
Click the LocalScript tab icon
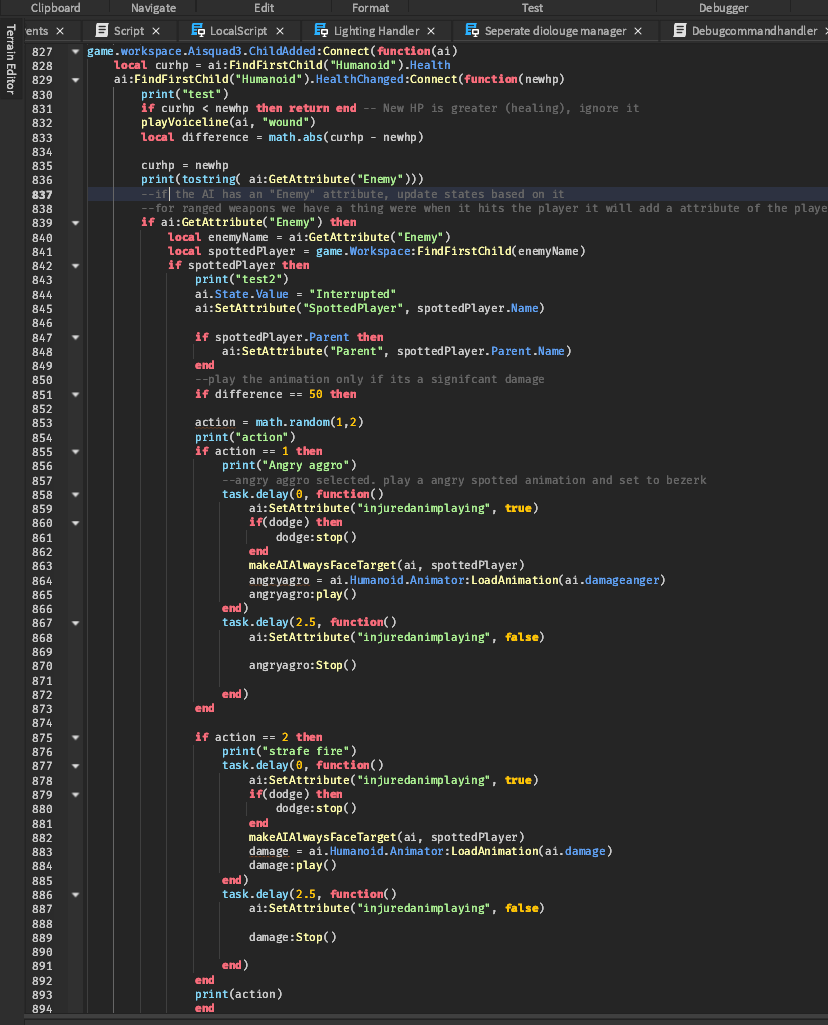coord(197,30)
